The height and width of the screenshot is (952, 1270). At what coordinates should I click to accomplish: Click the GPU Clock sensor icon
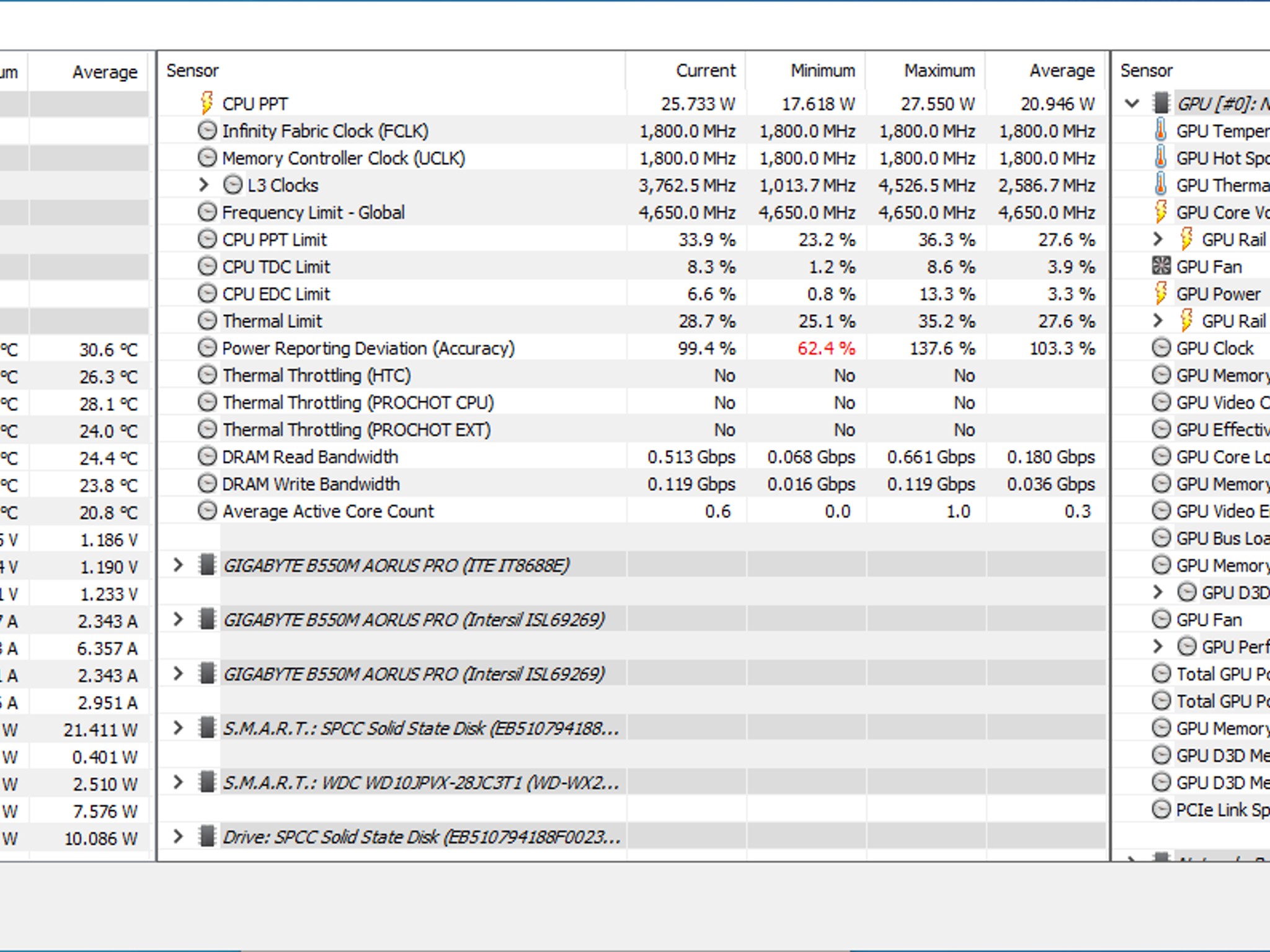pyautogui.click(x=1161, y=348)
